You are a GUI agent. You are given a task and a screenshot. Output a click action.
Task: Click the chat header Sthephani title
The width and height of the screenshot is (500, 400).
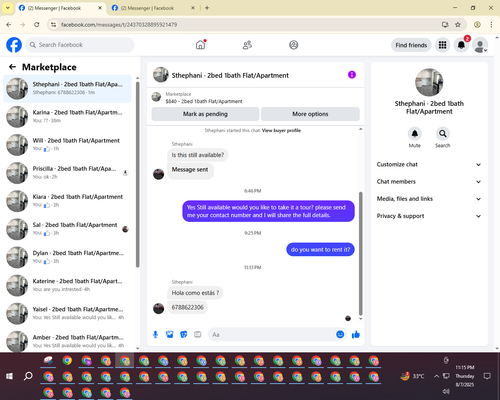[230, 75]
